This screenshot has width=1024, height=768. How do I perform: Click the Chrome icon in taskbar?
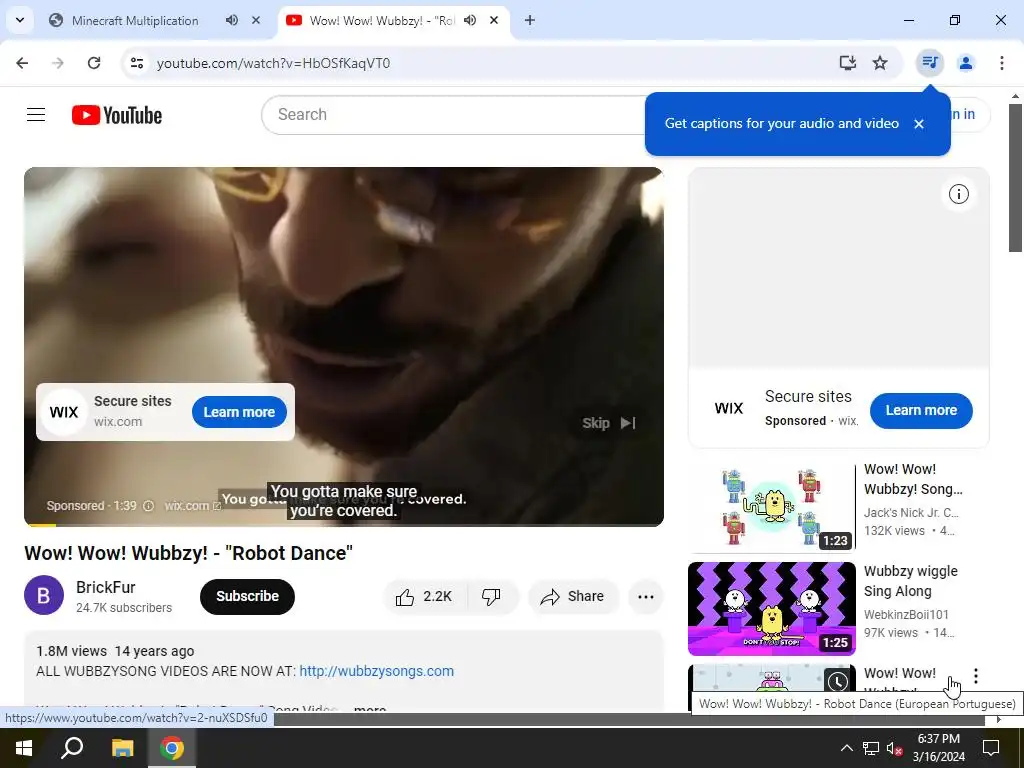[172, 748]
